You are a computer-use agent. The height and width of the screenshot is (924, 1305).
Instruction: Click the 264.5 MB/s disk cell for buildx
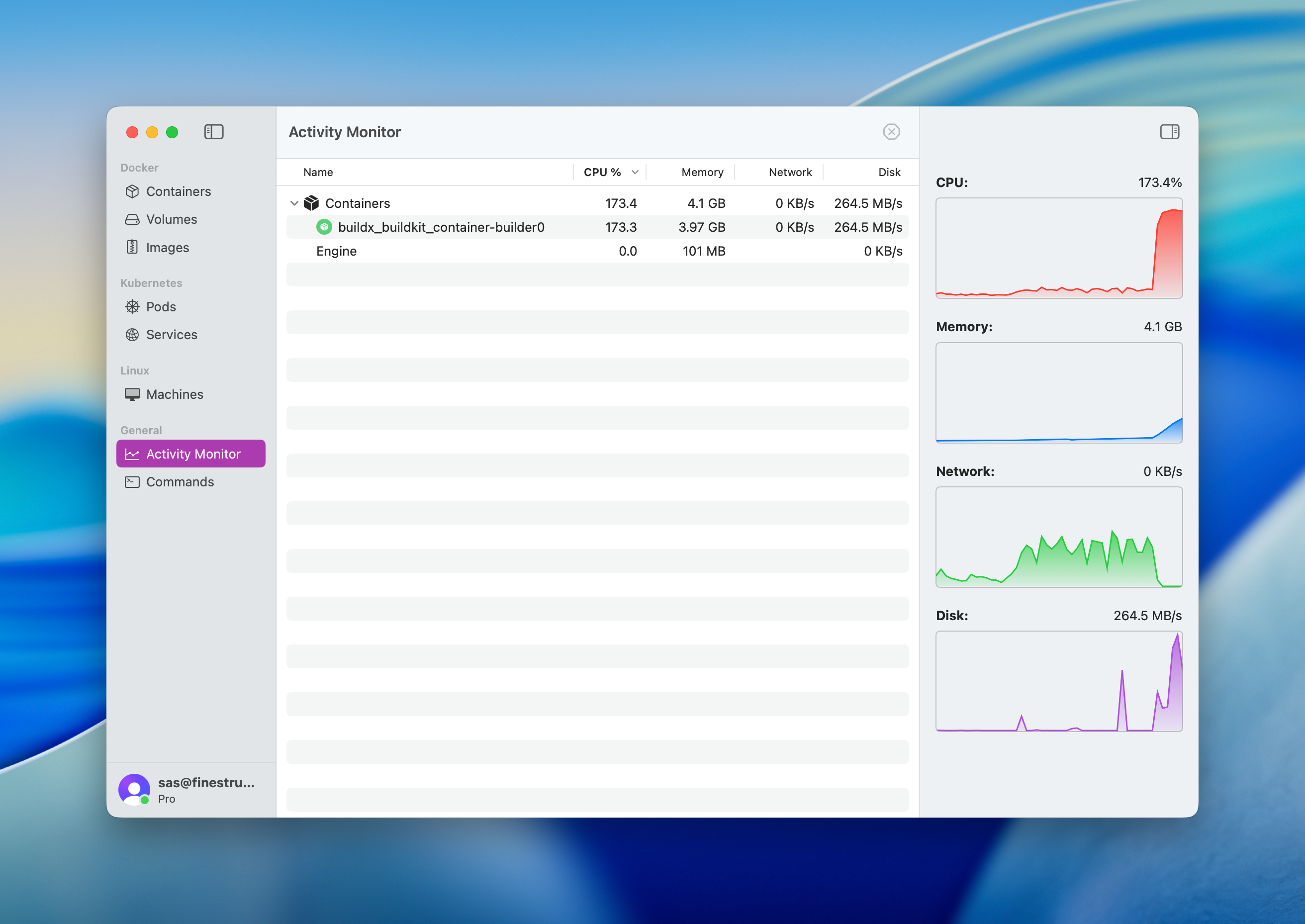tap(868, 227)
